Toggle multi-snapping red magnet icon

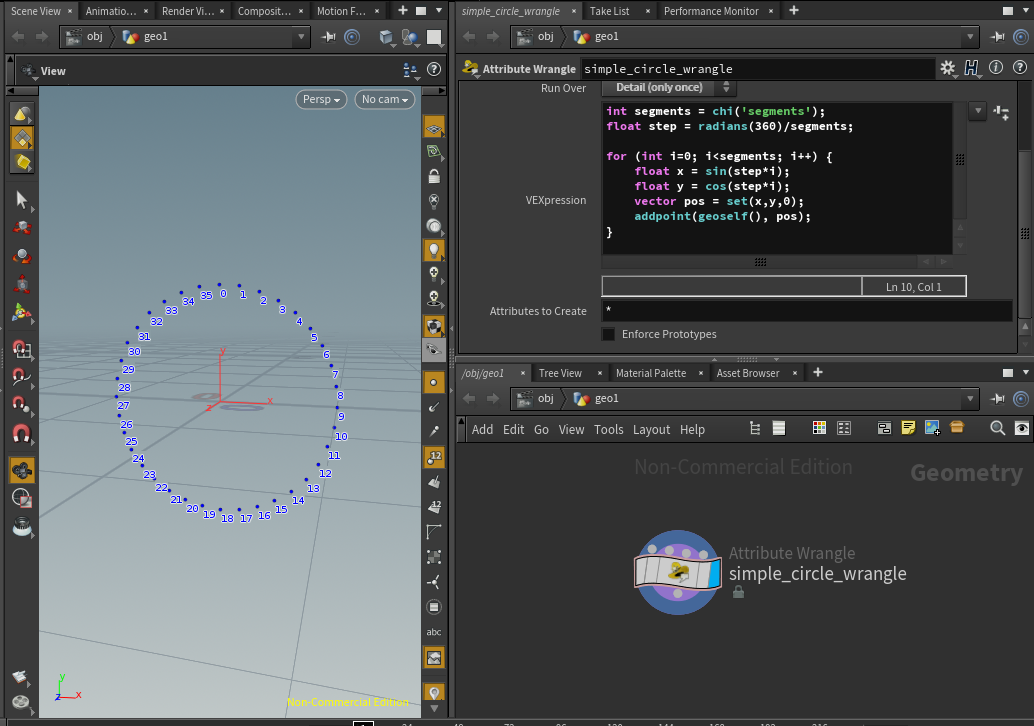(22, 434)
